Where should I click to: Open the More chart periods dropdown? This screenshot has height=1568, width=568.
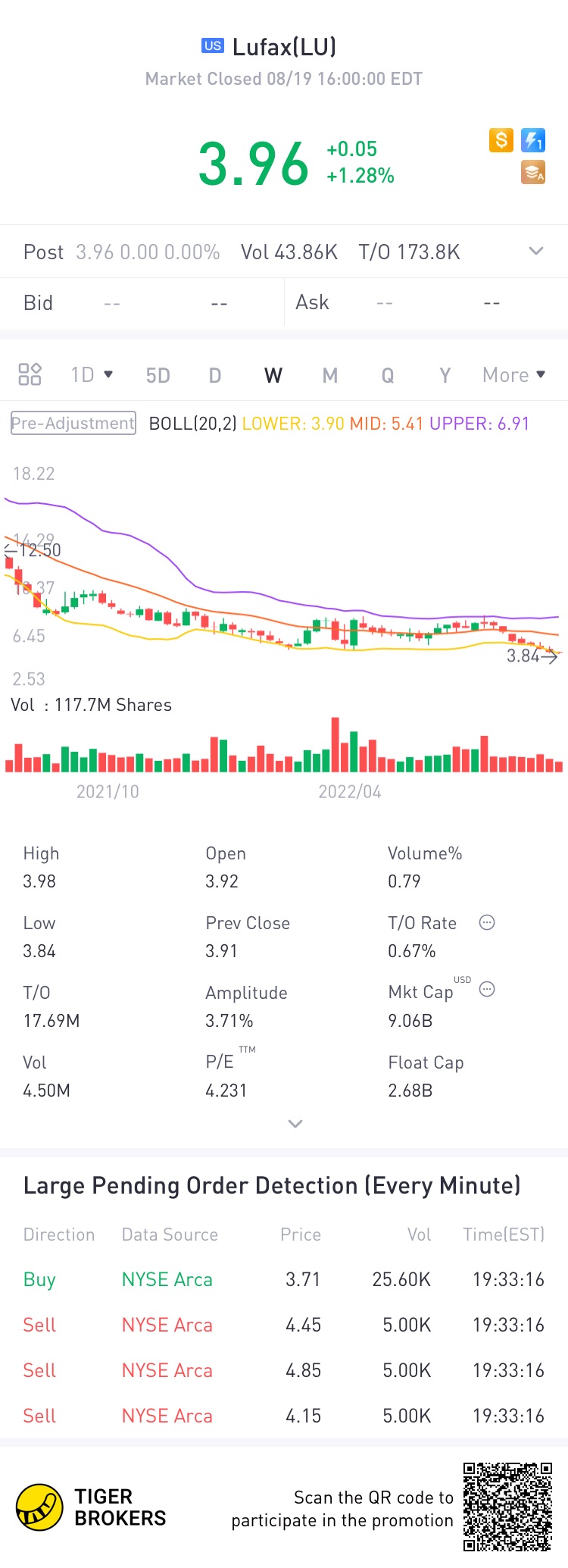point(513,374)
